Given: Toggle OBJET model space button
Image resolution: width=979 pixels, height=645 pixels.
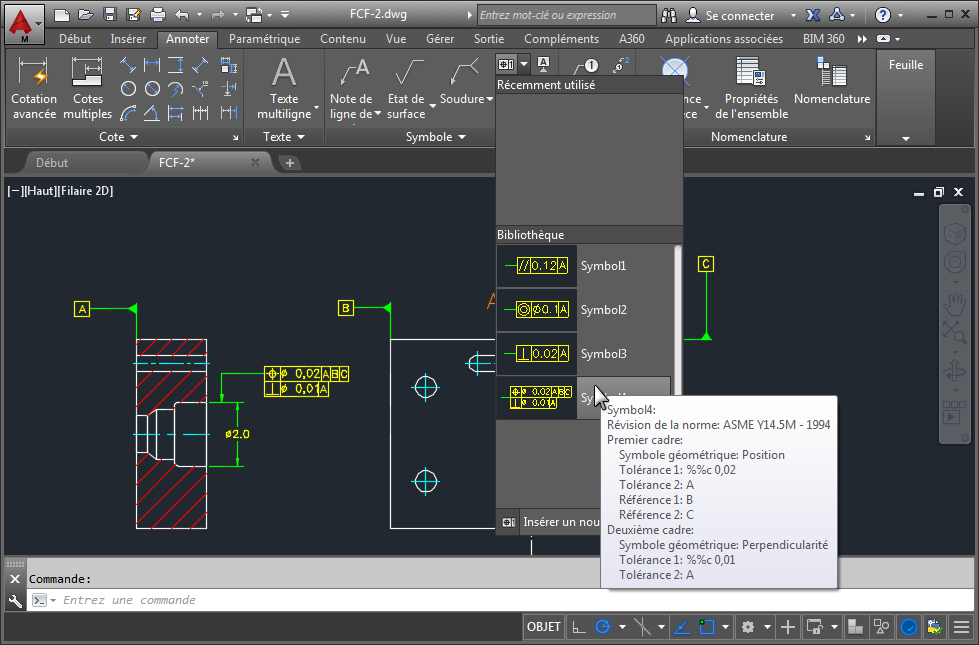Looking at the screenshot, I should pyautogui.click(x=543, y=627).
